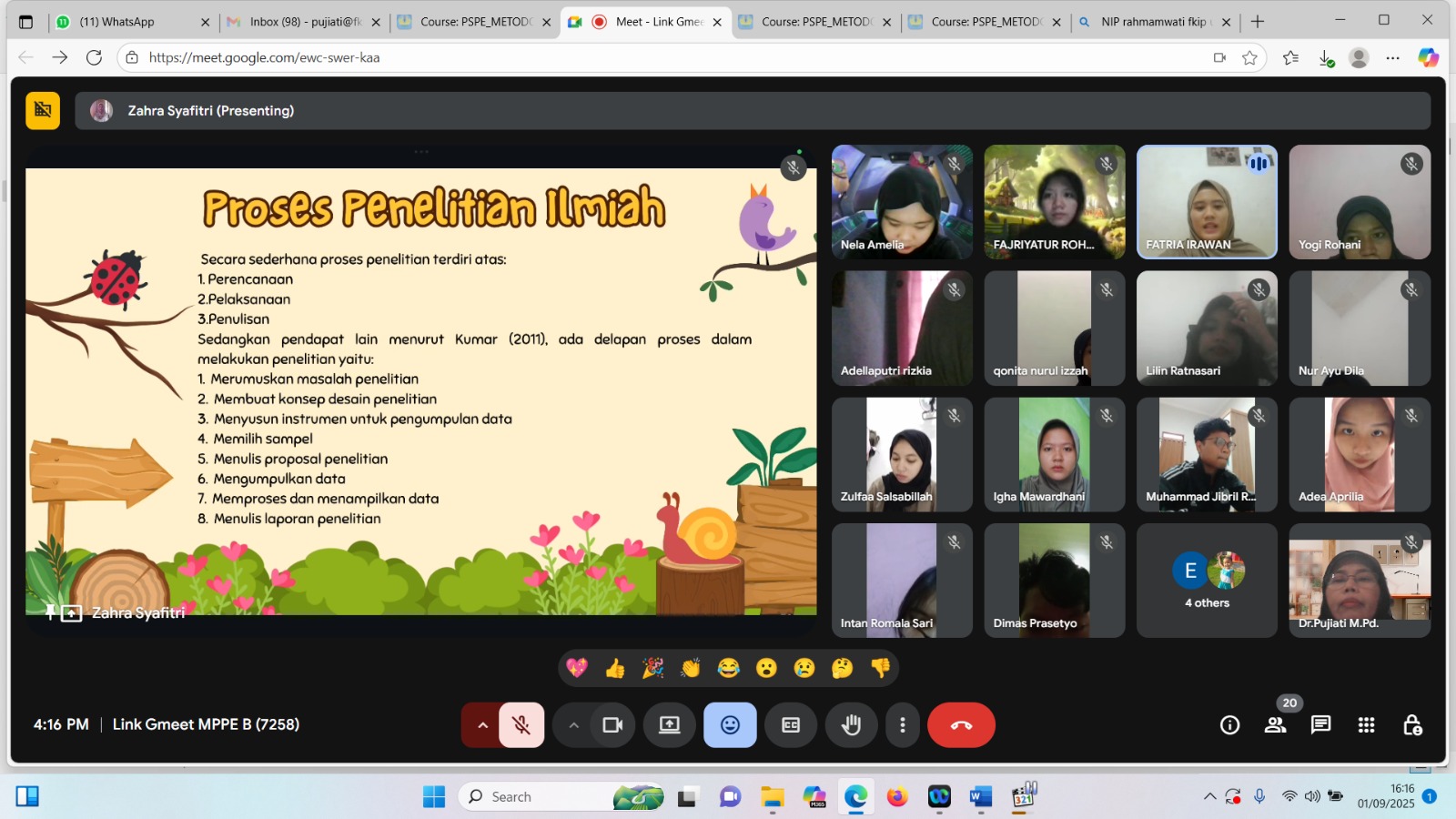
Task: Expand video settings chevron
Action: tap(573, 725)
